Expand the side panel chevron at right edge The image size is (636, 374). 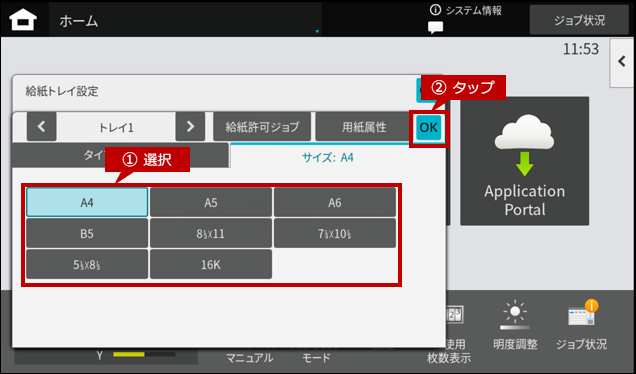tap(622, 62)
